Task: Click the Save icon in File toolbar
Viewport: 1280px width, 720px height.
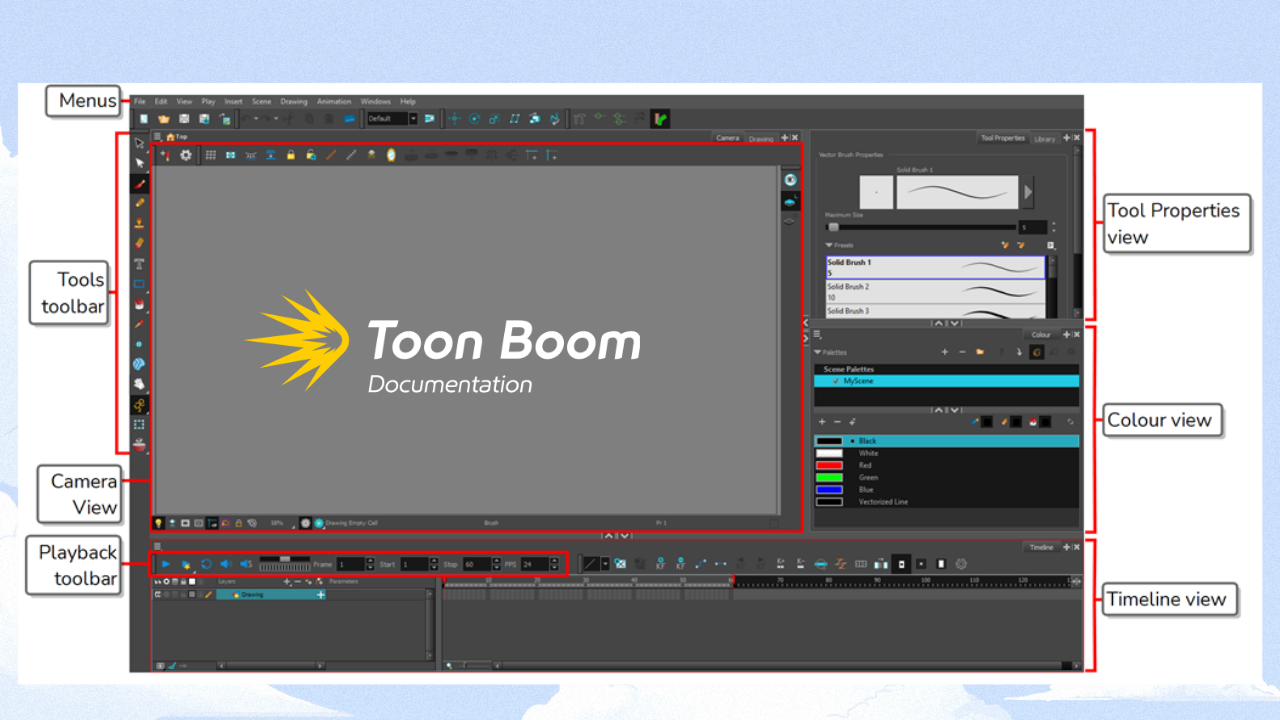Action: [184, 119]
